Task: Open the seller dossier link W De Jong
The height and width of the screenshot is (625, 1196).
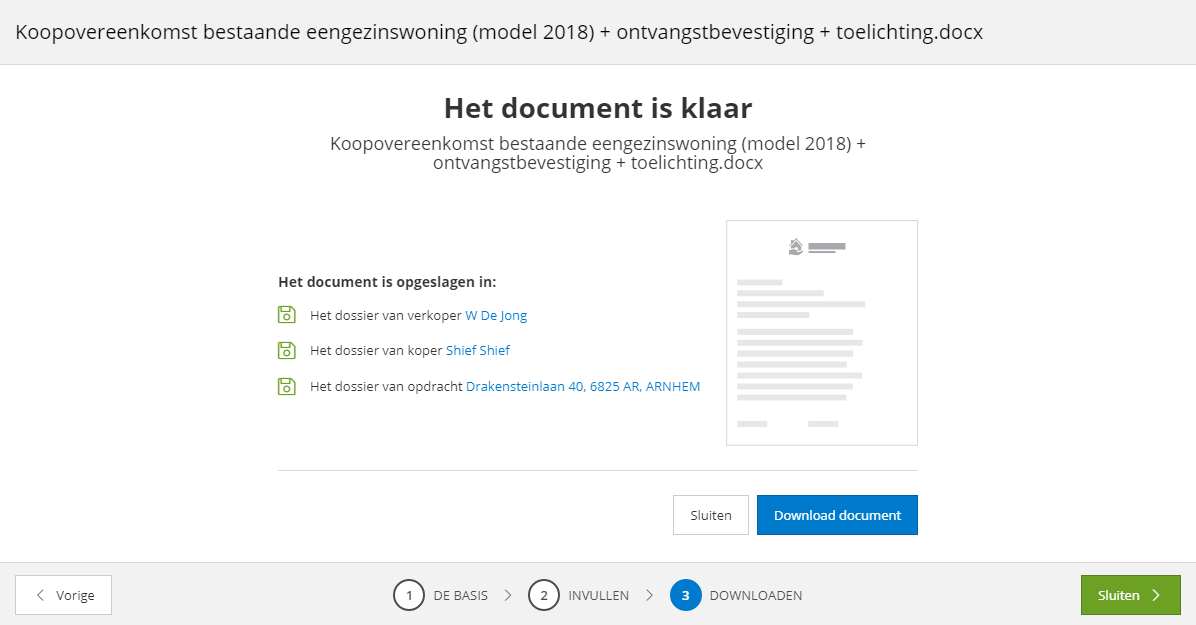Action: point(496,315)
